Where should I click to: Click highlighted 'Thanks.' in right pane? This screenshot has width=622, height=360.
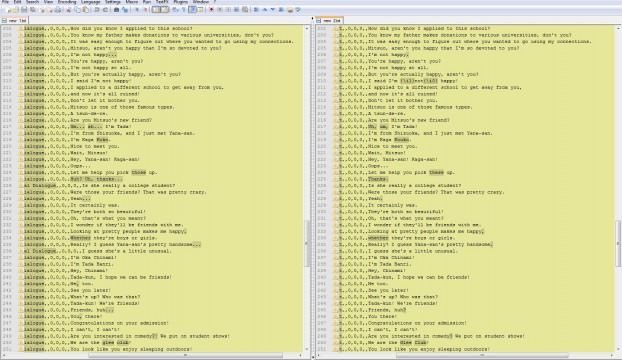click(378, 179)
